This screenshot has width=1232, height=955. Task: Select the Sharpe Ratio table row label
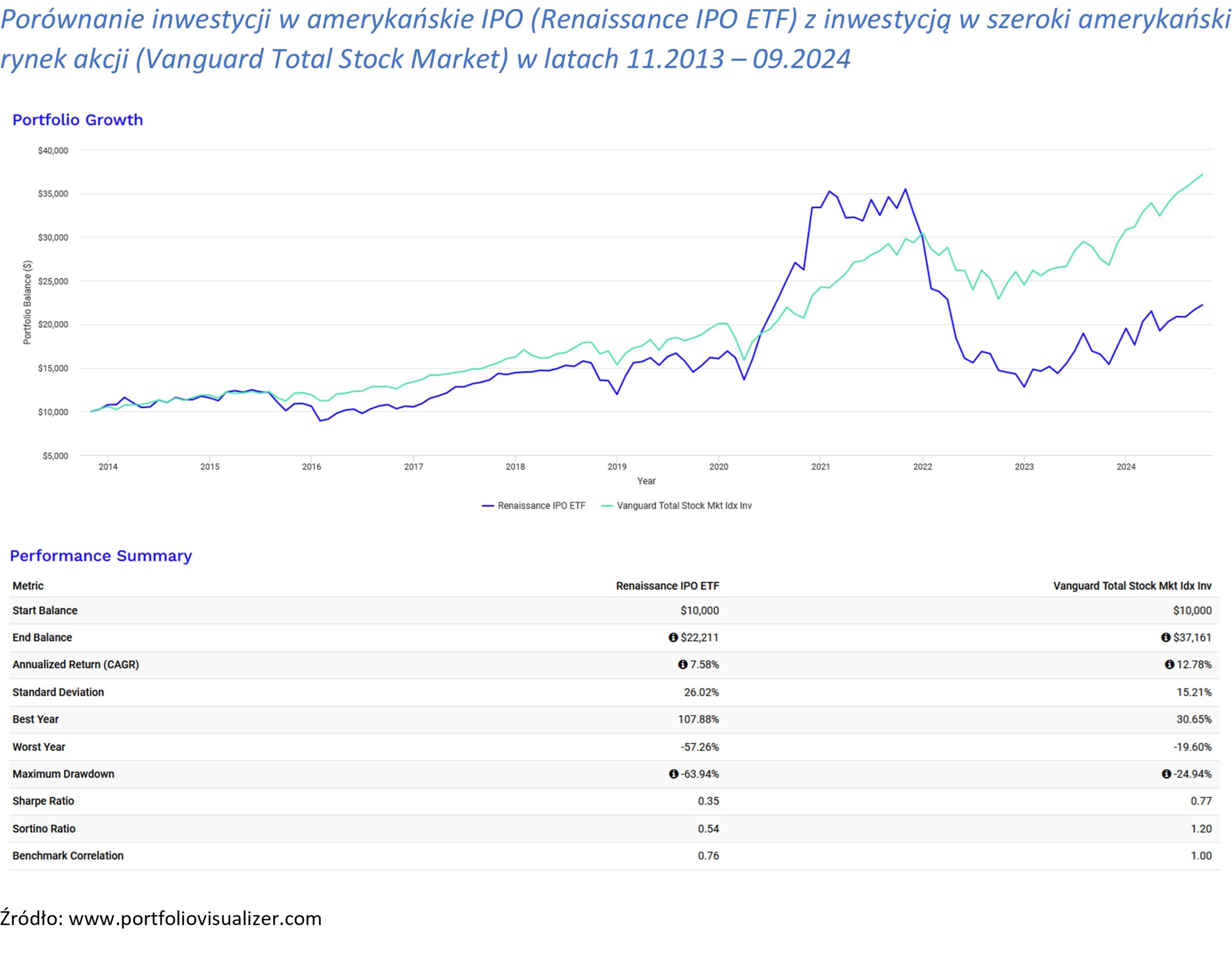coord(43,801)
